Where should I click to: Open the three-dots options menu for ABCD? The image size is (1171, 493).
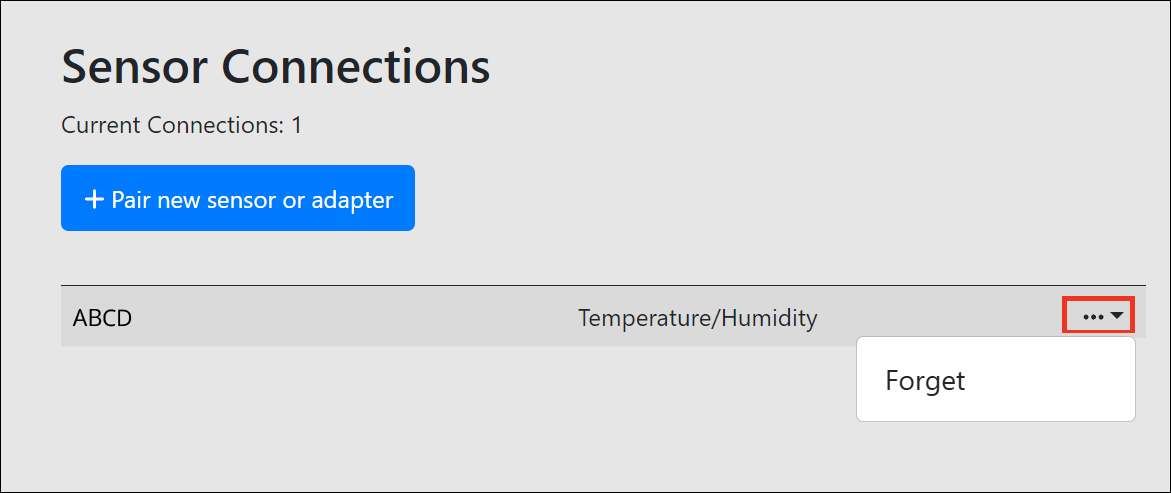tap(1096, 317)
